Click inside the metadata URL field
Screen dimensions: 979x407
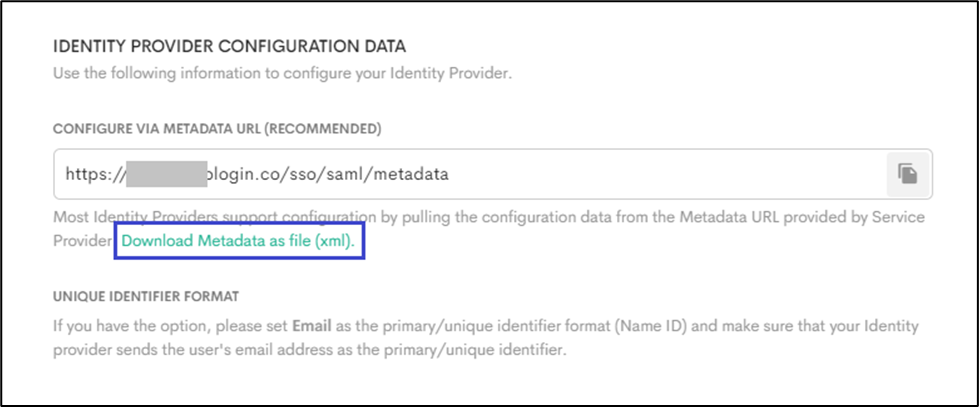[x=600, y=174]
